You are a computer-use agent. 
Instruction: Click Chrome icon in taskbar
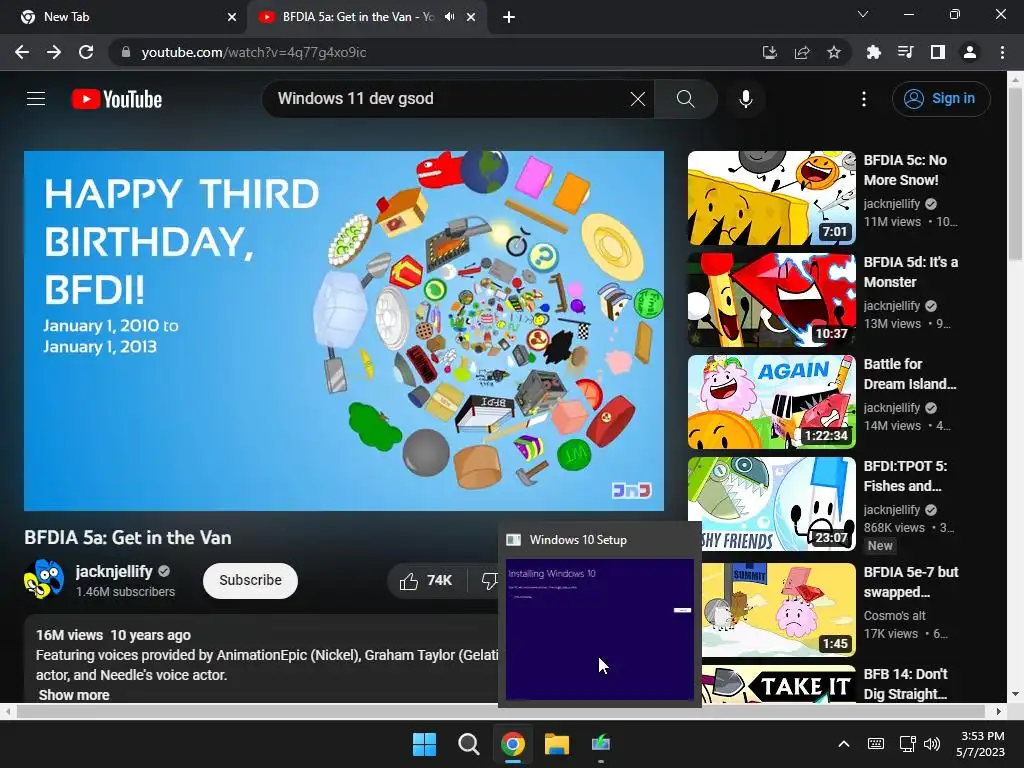[513, 744]
